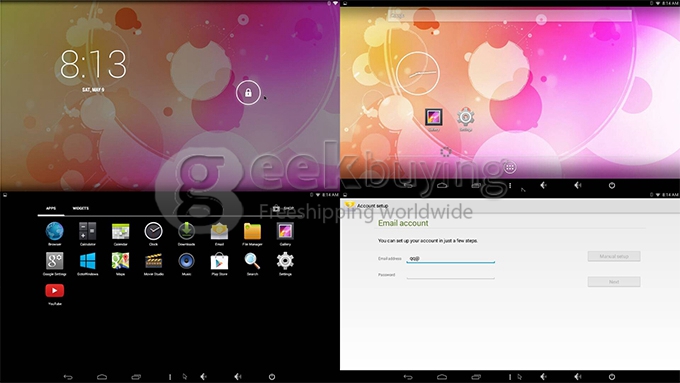Switch to the WIDGETS tab
The image size is (680, 383).
81,209
